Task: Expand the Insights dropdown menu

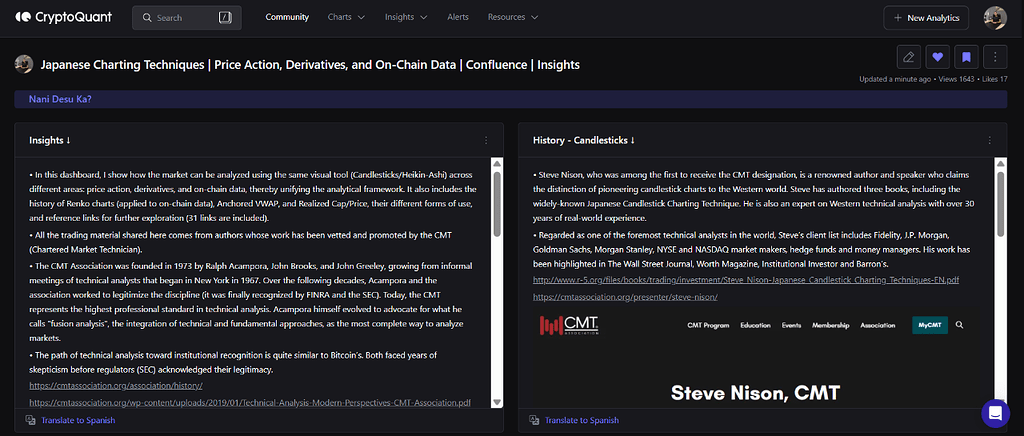Action: point(406,18)
